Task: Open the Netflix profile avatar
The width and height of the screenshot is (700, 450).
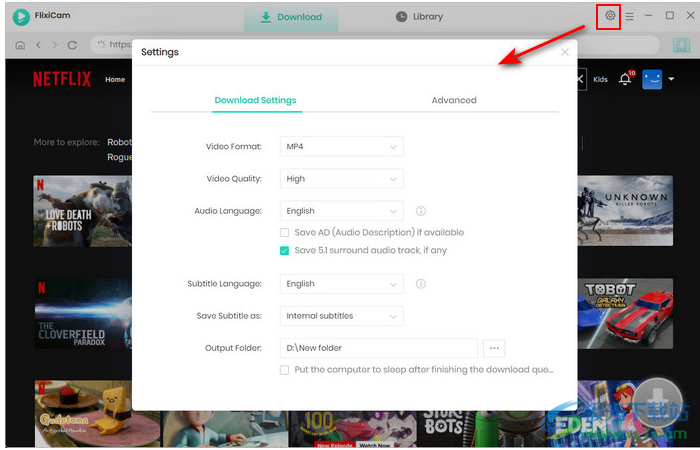Action: click(652, 79)
